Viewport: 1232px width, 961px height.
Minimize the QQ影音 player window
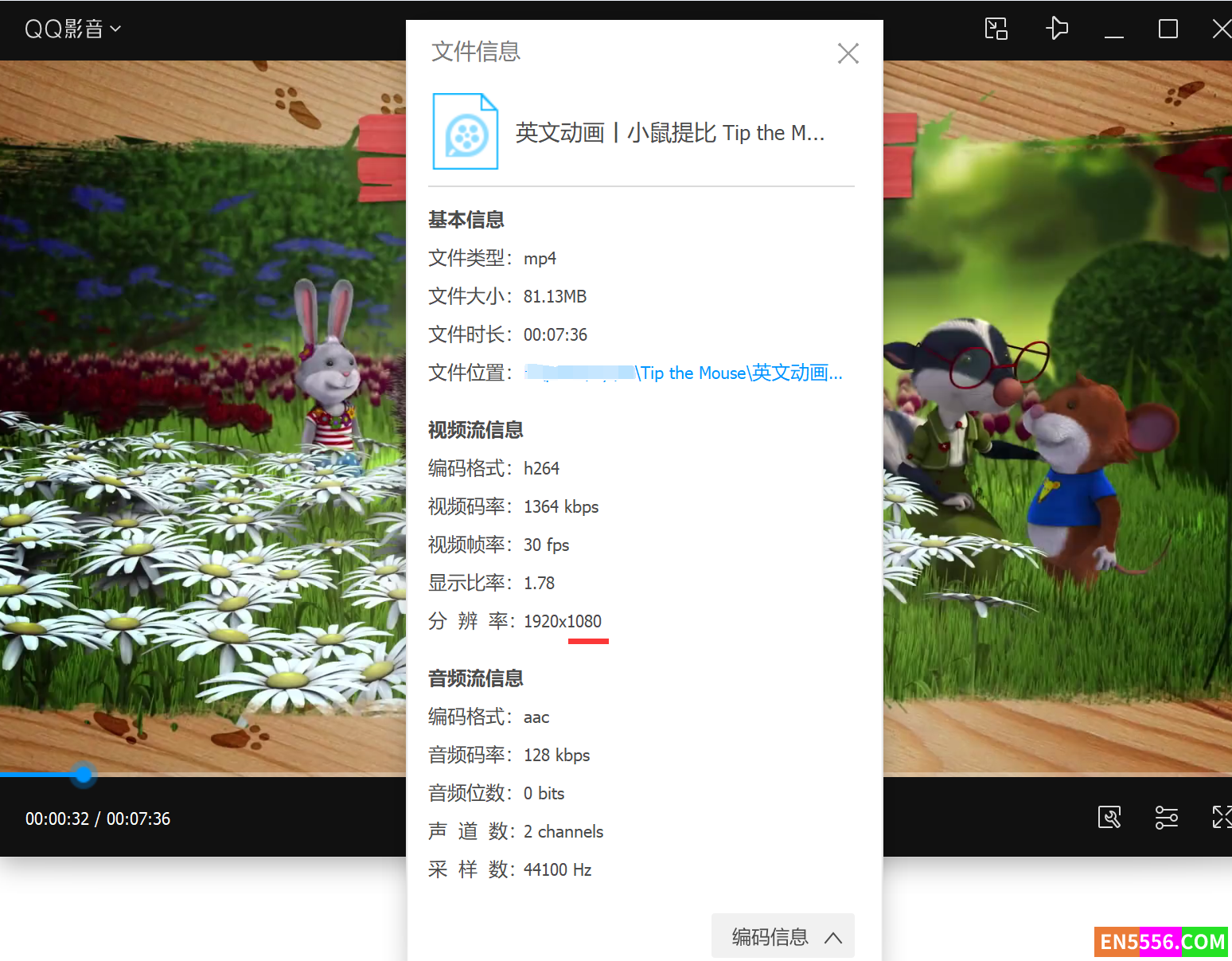(1113, 30)
